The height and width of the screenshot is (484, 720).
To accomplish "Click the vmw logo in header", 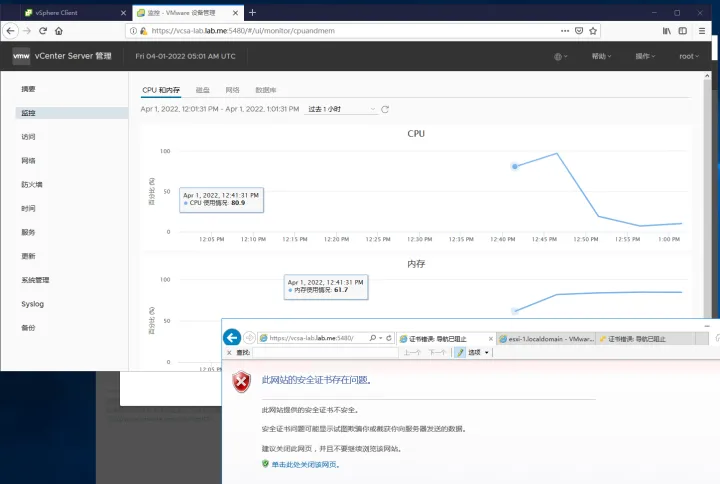I will [21, 56].
